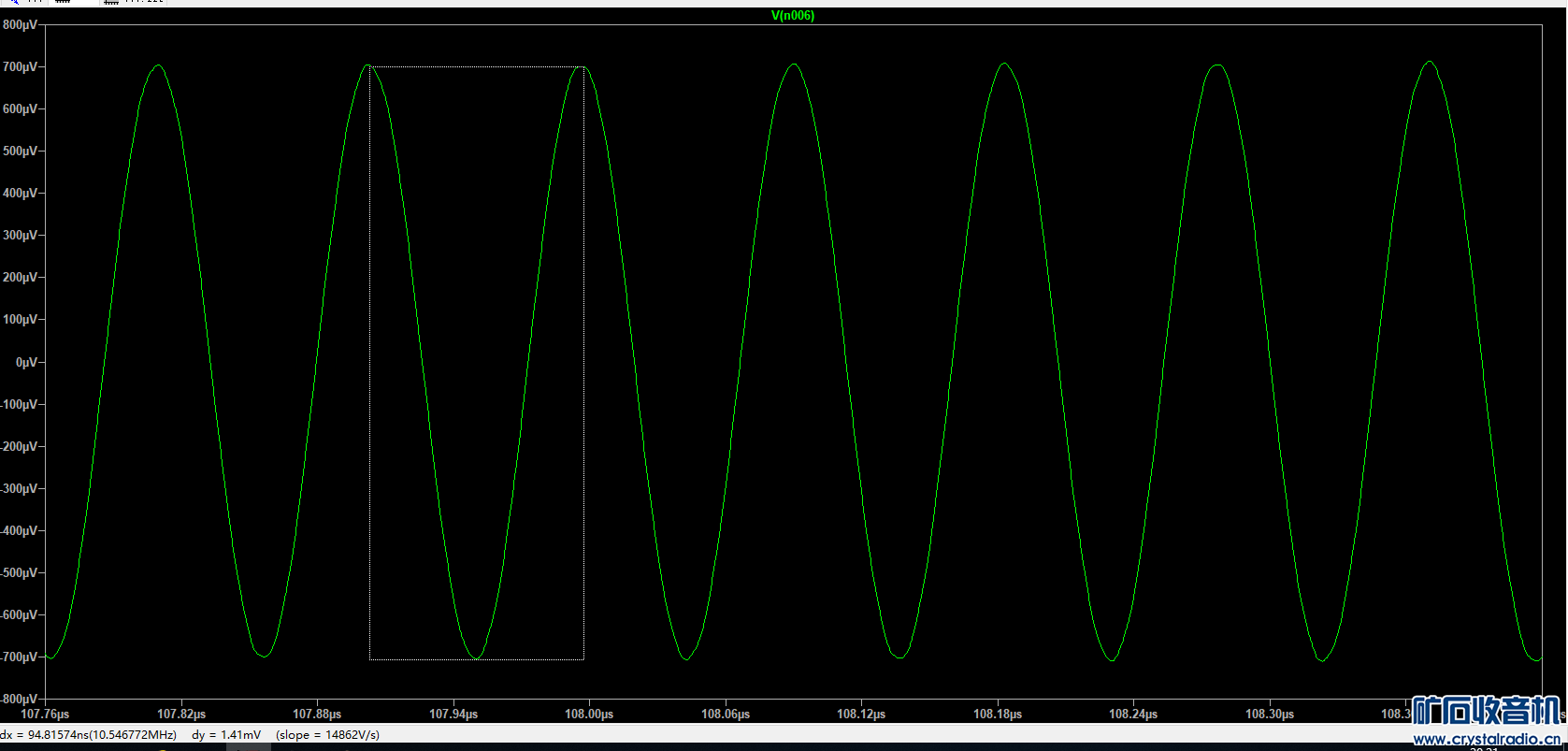Click the dy = 1.41mV status readout

226,735
